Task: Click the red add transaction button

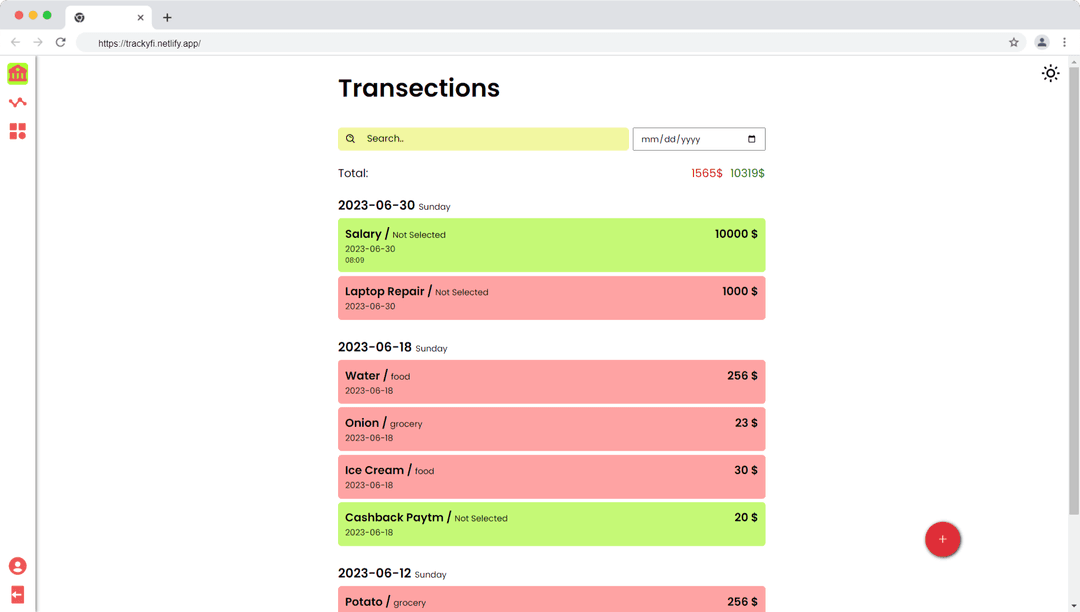Action: click(x=942, y=539)
